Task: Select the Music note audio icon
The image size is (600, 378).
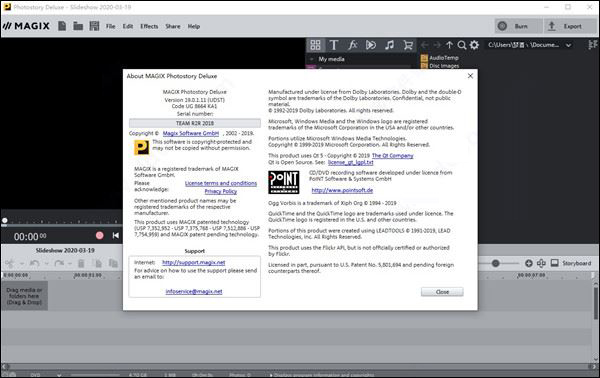Action: [390, 45]
